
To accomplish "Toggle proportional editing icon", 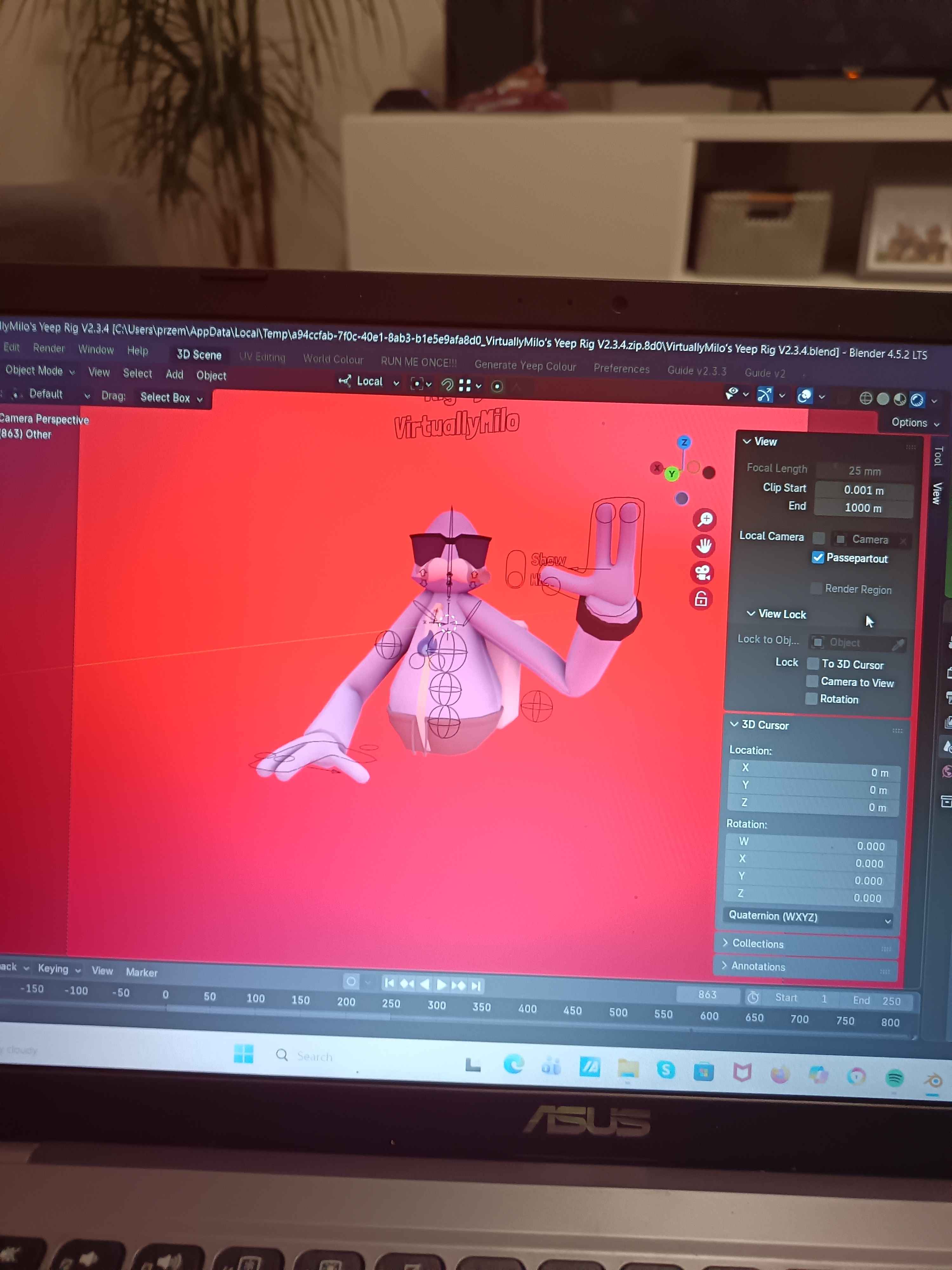I will point(498,386).
